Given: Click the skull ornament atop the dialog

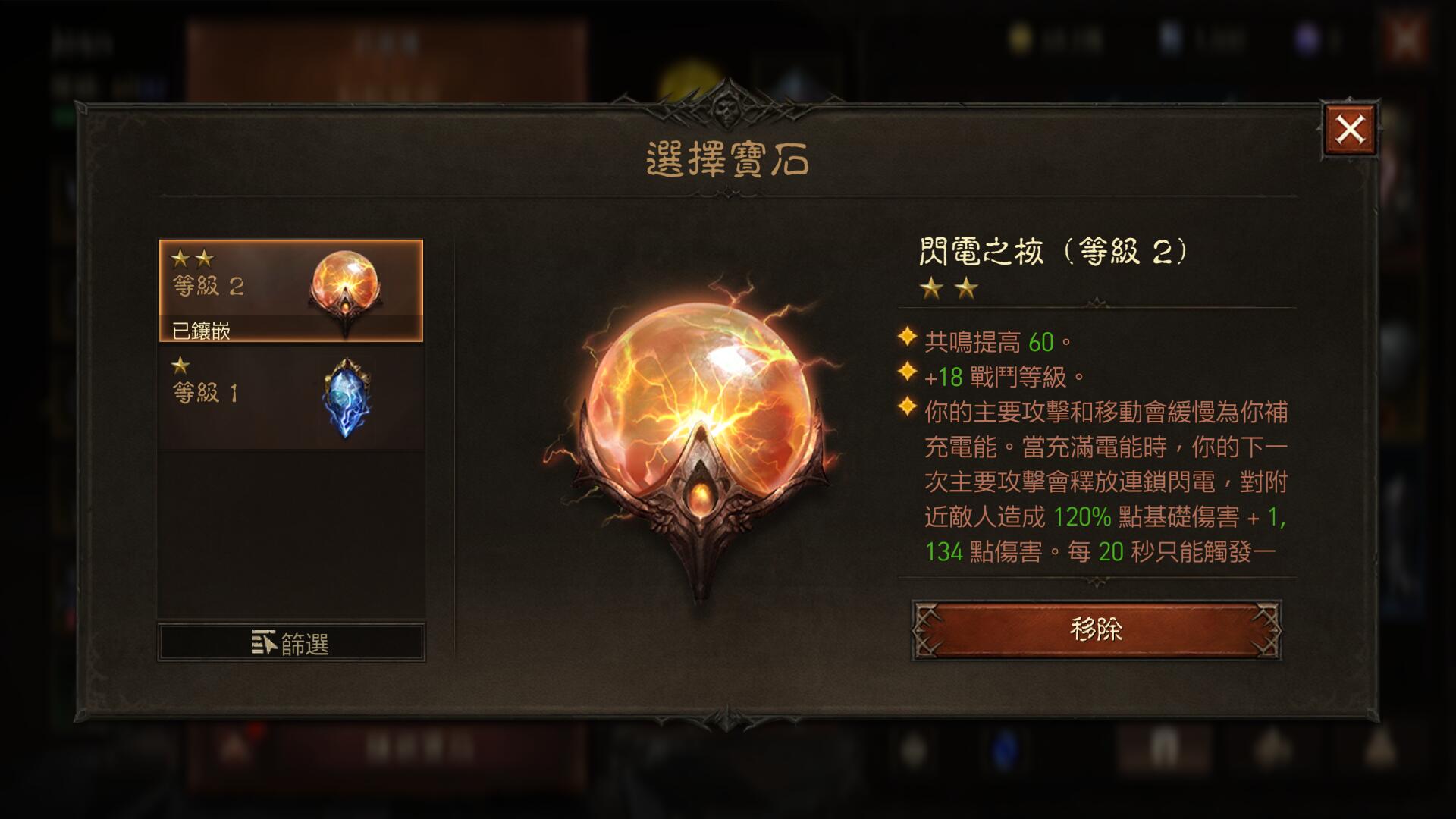Looking at the screenshot, I should tap(726, 108).
